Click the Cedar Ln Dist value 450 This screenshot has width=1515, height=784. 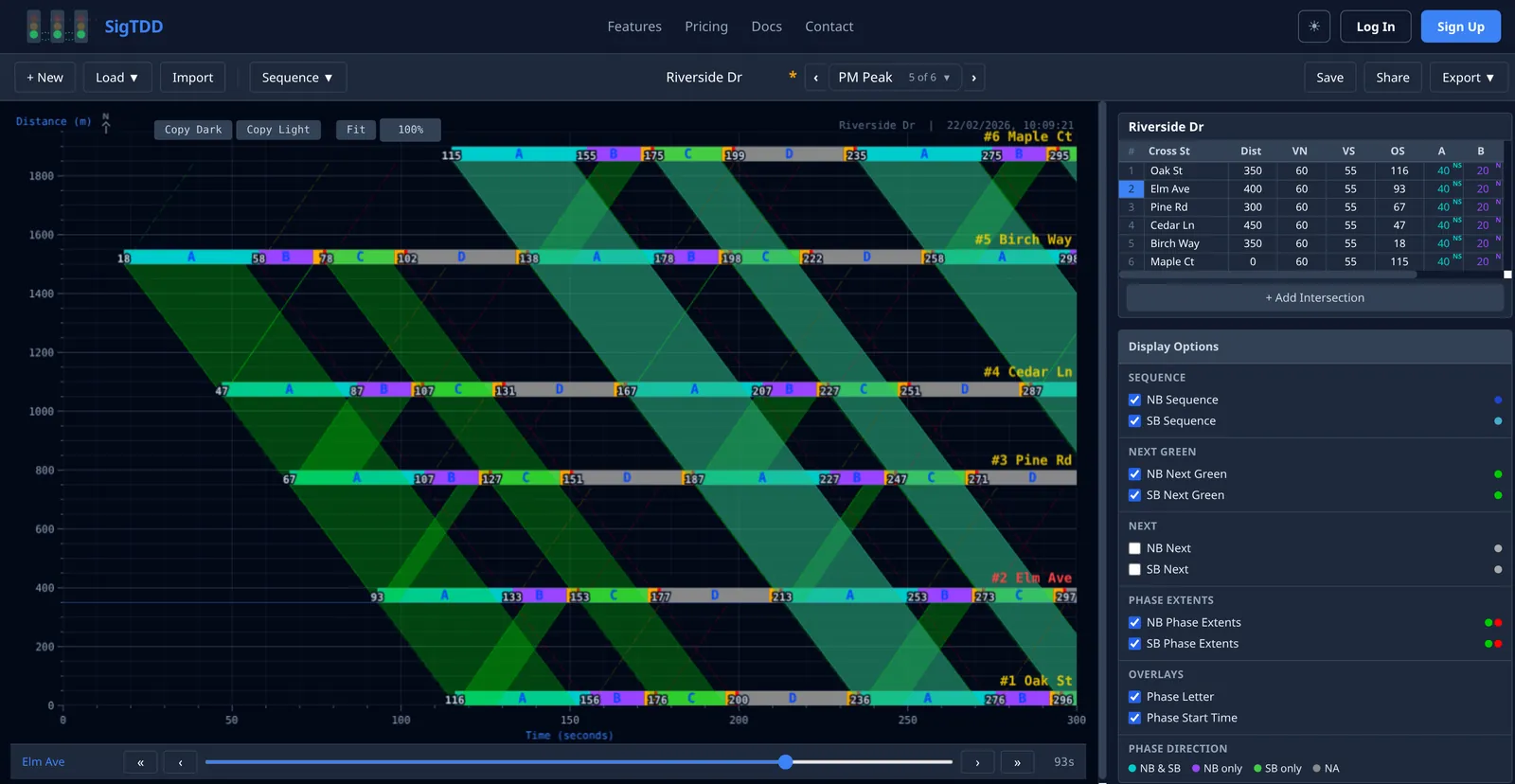click(x=1252, y=225)
